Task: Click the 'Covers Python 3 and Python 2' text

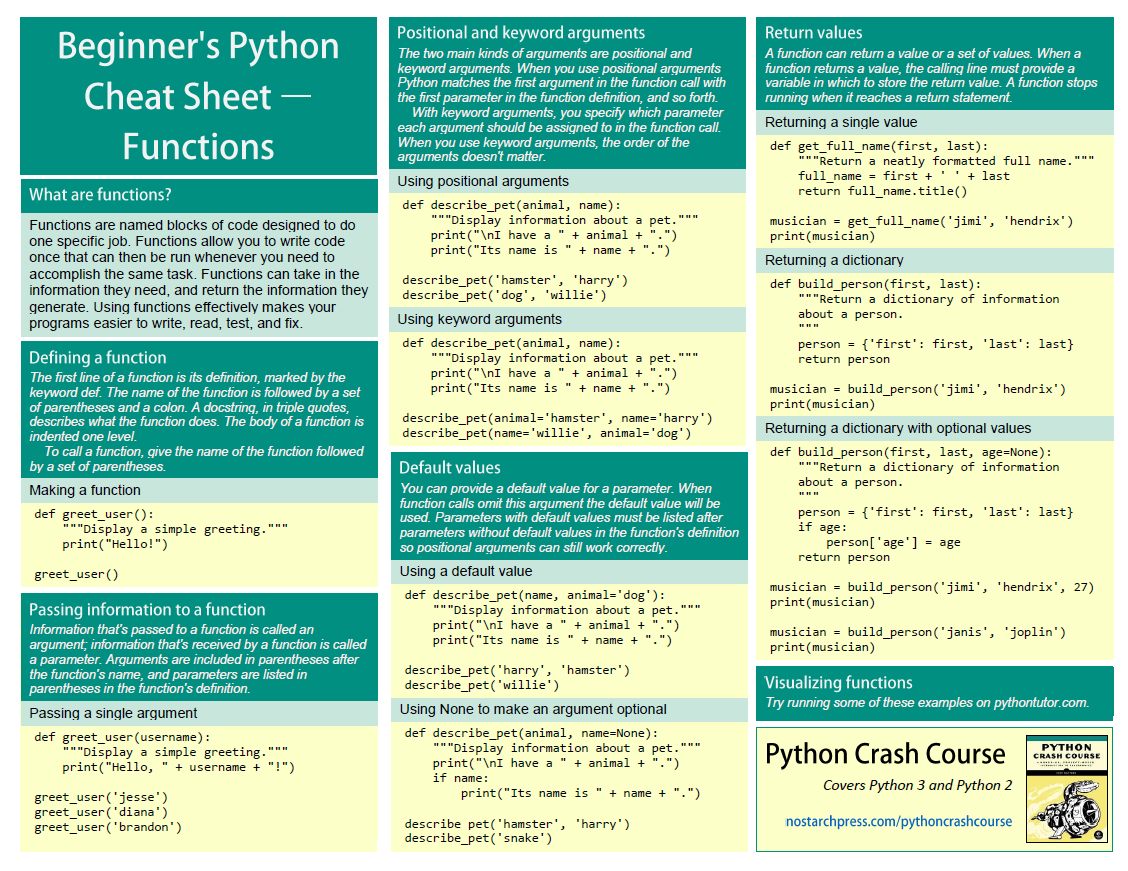Action: [917, 785]
